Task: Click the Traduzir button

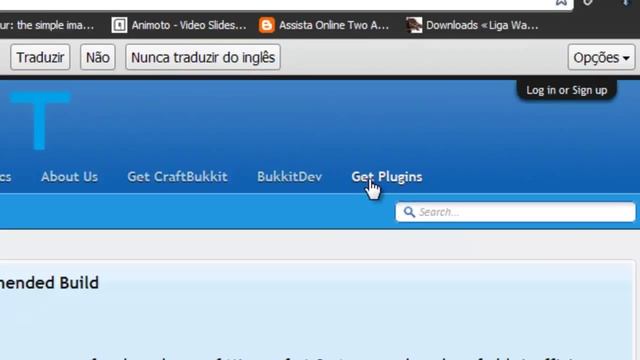Action: click(x=40, y=58)
